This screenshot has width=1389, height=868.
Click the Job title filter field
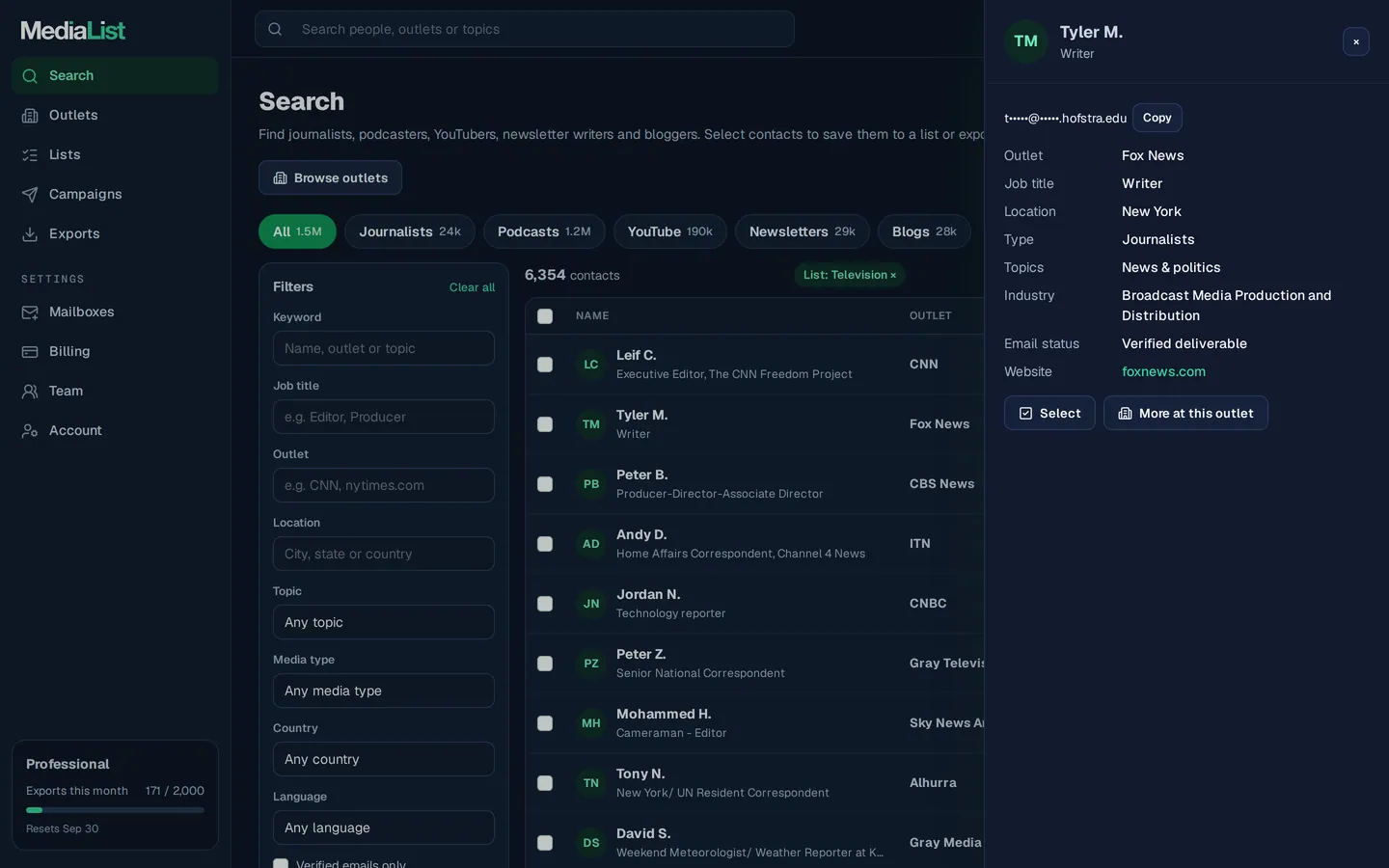coord(384,417)
